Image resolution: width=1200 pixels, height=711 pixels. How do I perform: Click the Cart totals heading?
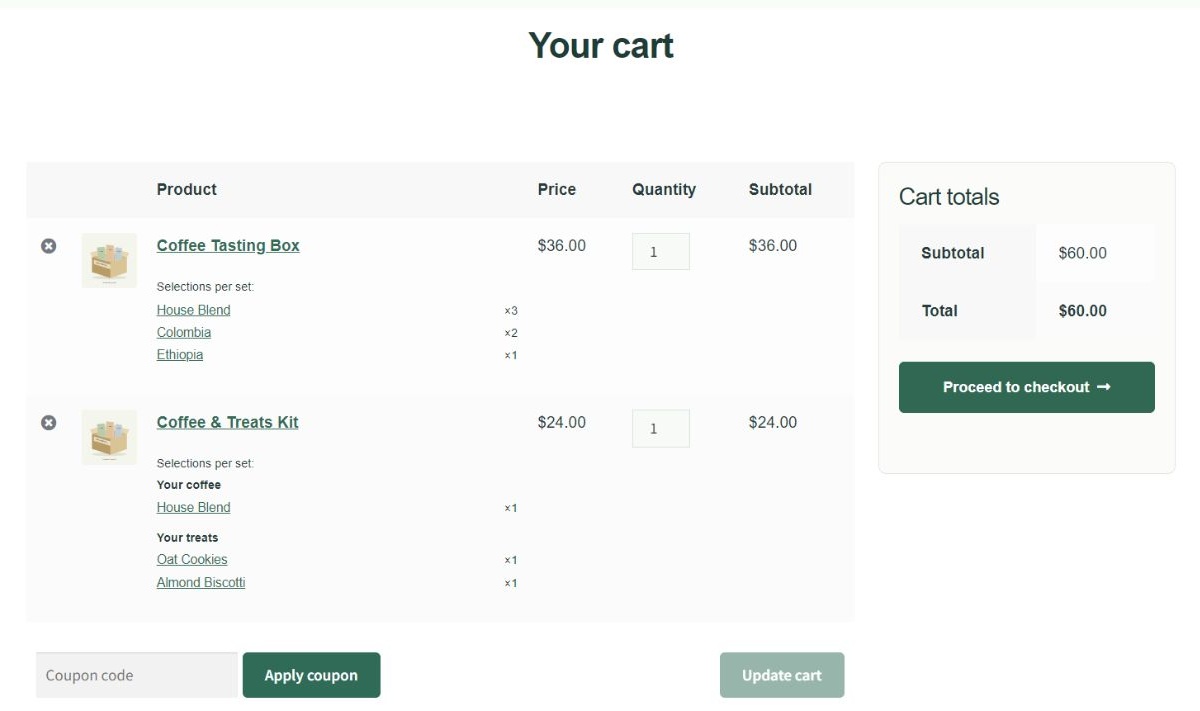coord(949,197)
